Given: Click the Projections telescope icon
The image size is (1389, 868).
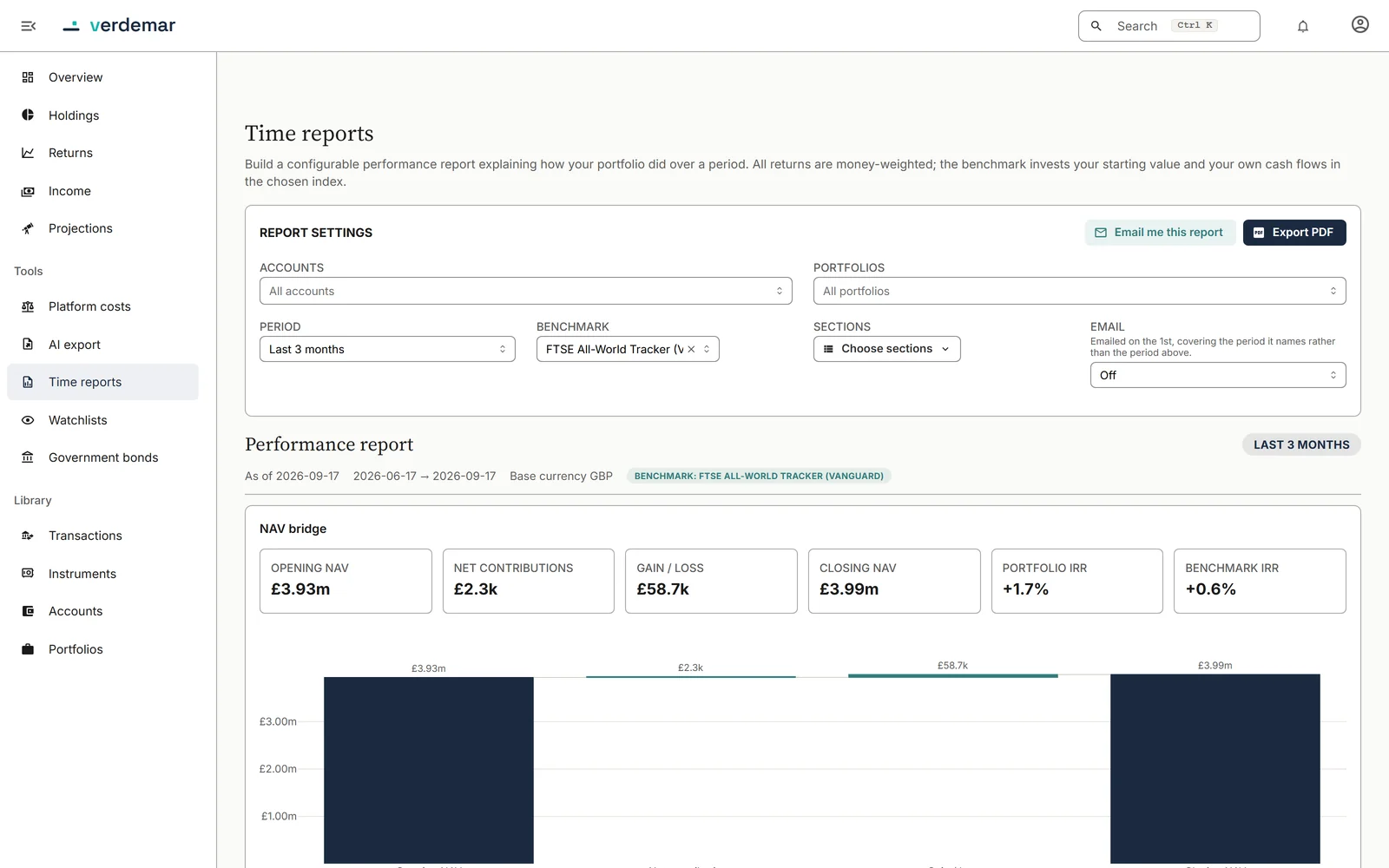Looking at the screenshot, I should (28, 228).
